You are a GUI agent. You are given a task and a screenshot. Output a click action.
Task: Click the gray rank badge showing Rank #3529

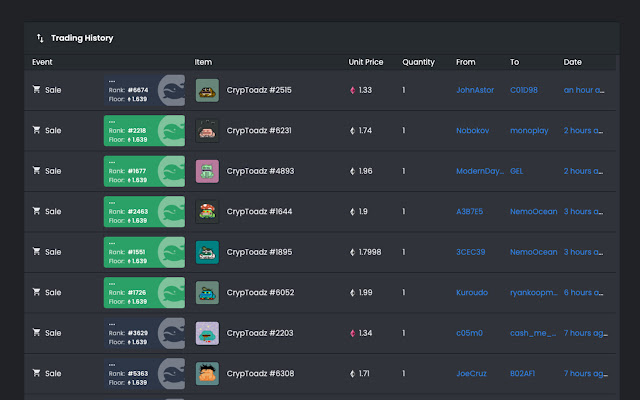pos(144,333)
